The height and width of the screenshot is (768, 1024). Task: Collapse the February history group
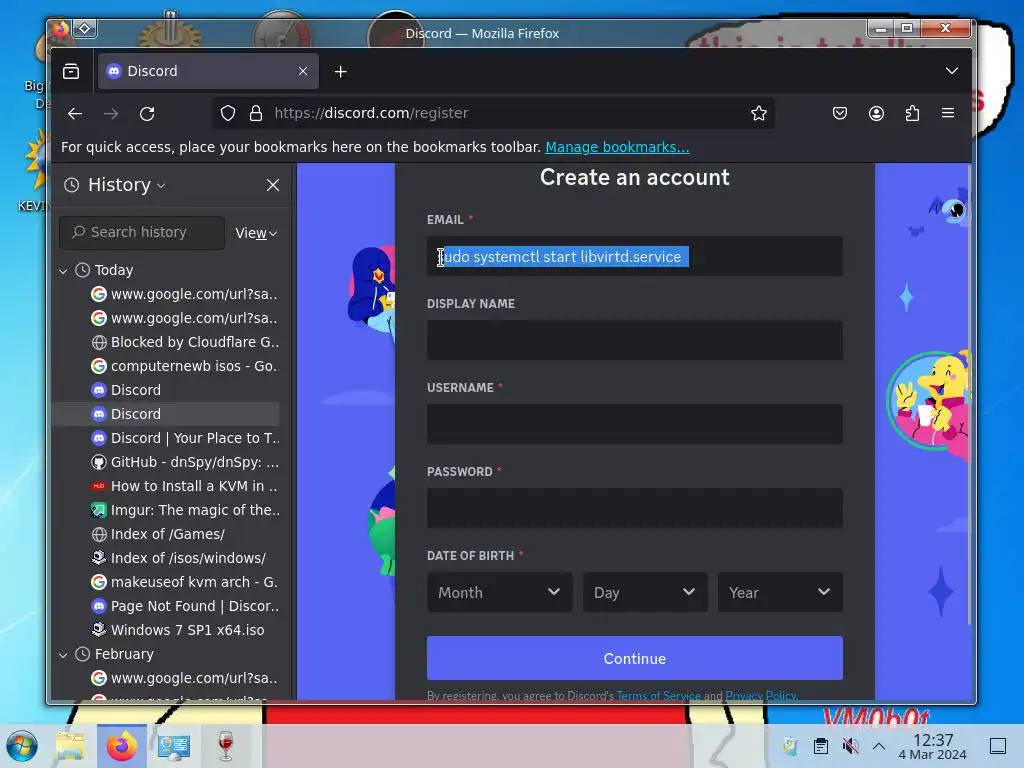point(63,654)
